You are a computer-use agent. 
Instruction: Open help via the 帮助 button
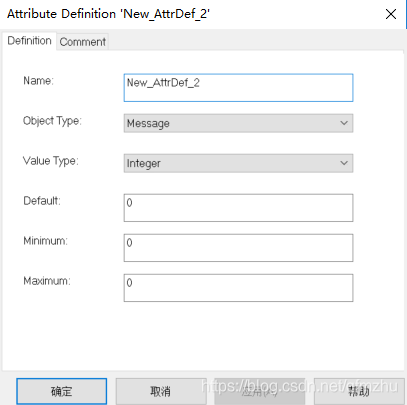pos(359,391)
